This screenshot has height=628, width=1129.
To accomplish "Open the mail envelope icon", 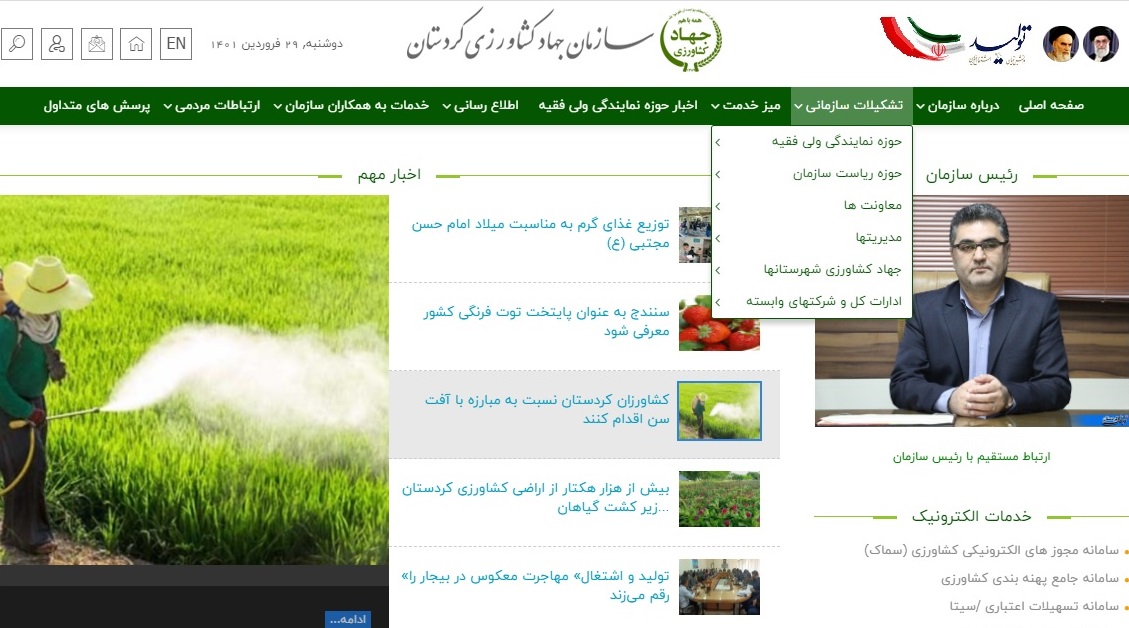I will click(96, 44).
